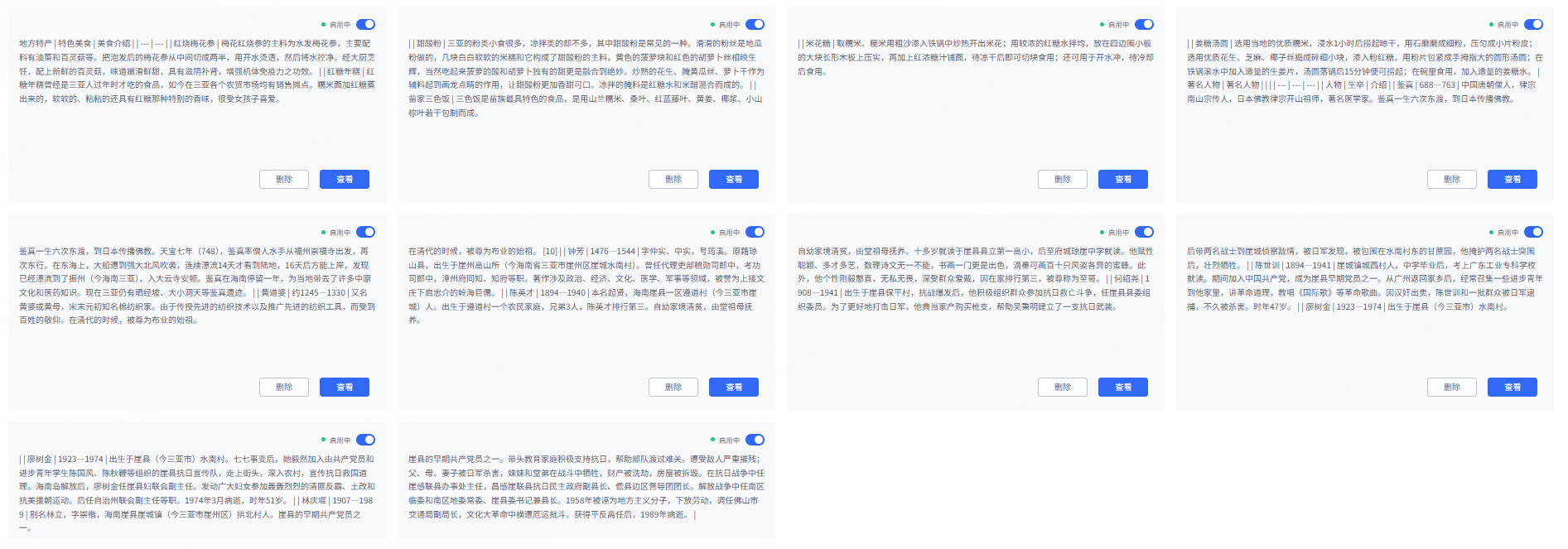This screenshot has height=549, width=1568.
Task: Select the 甜酸粉 | 三亚的粉类小食 paragraph
Action: (586, 78)
